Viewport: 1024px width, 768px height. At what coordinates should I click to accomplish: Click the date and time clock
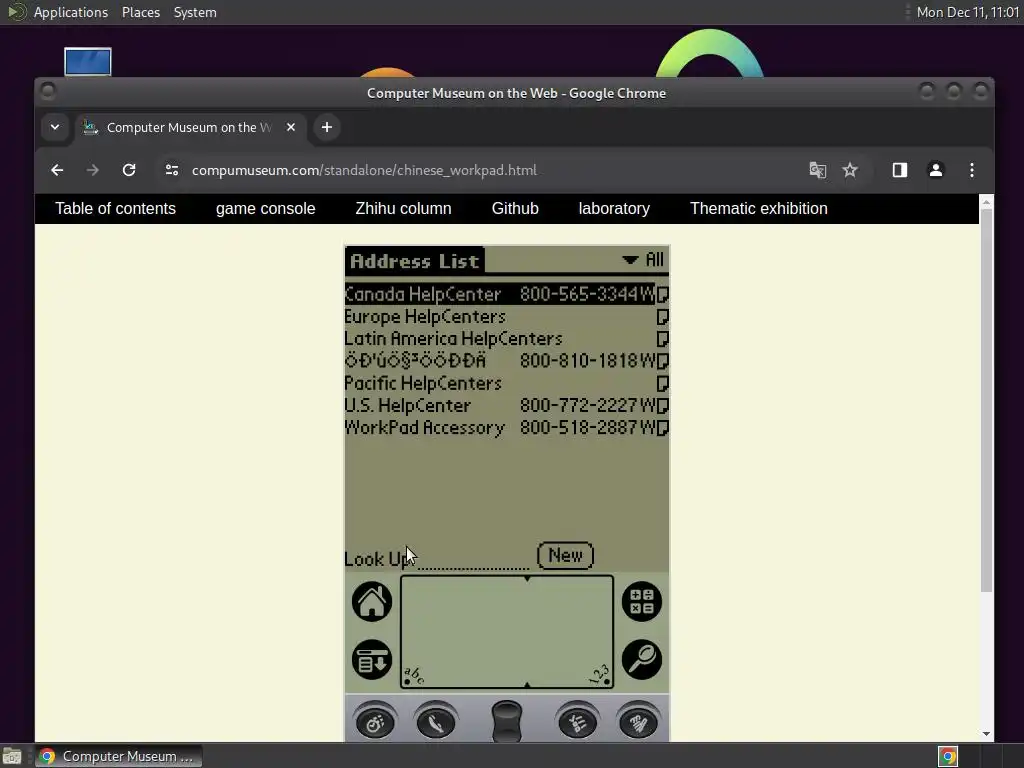(x=968, y=12)
